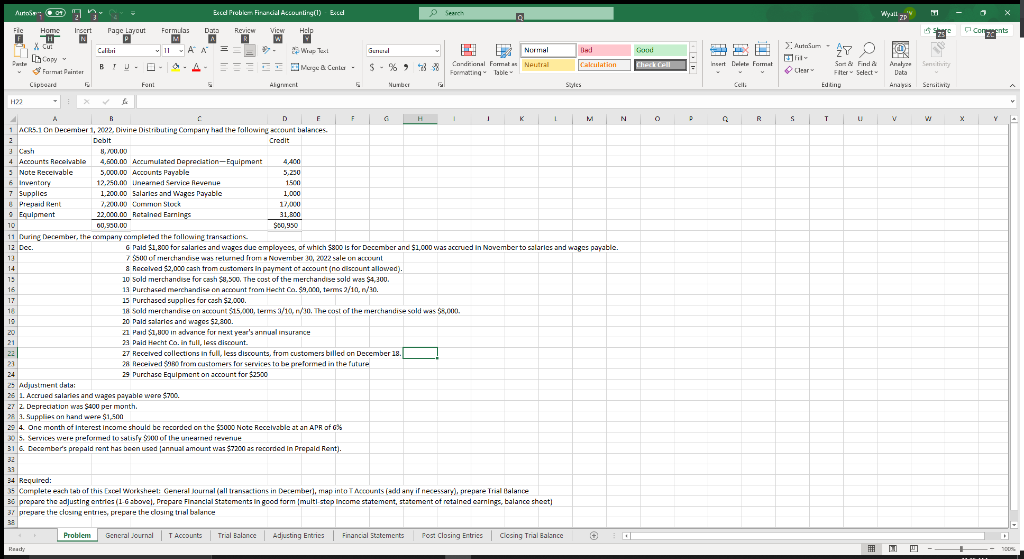Viewport: 1024px width, 559px height.
Task: Align text to the left
Action: (223, 67)
